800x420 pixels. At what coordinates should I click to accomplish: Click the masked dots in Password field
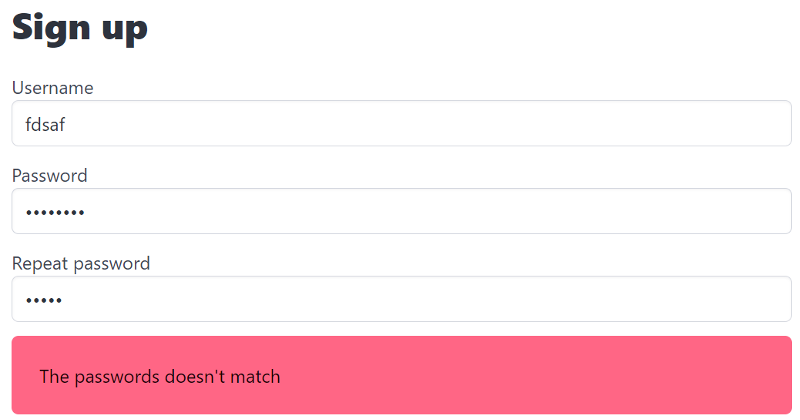pos(55,212)
